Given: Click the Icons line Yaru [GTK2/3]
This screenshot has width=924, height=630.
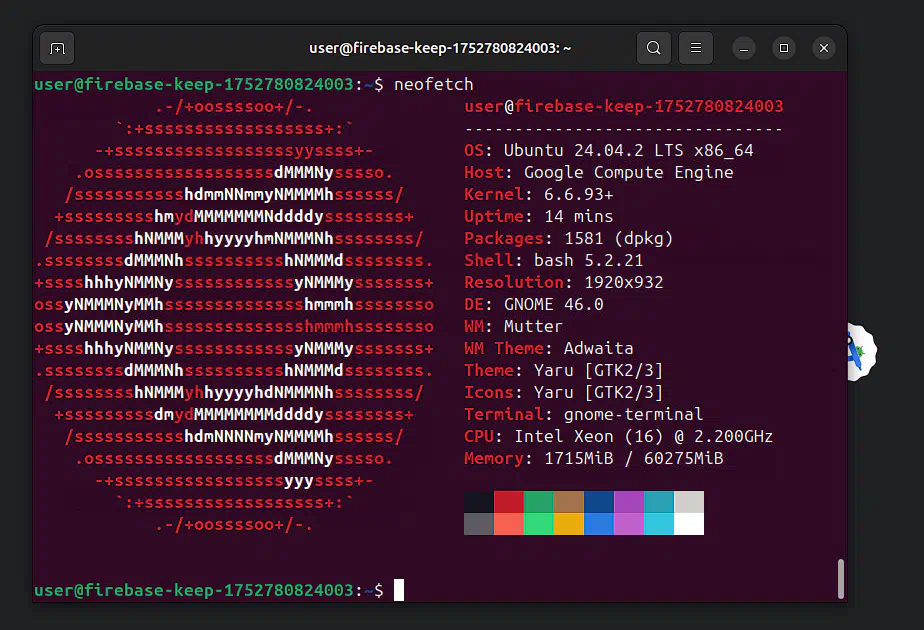Looking at the screenshot, I should click(x=563, y=392).
